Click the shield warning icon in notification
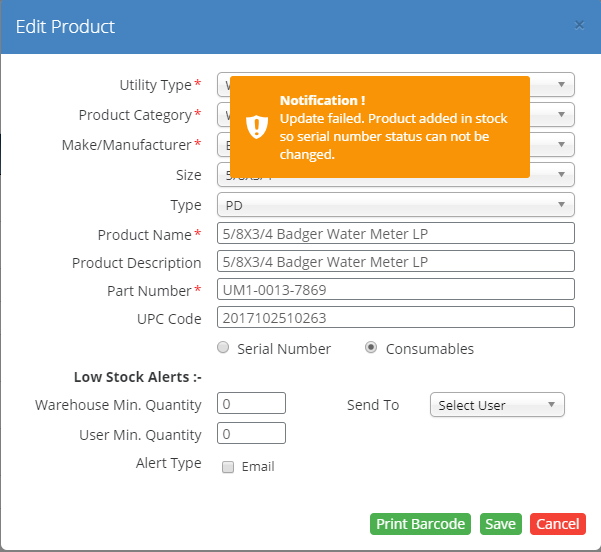The image size is (601, 552). coord(258,127)
